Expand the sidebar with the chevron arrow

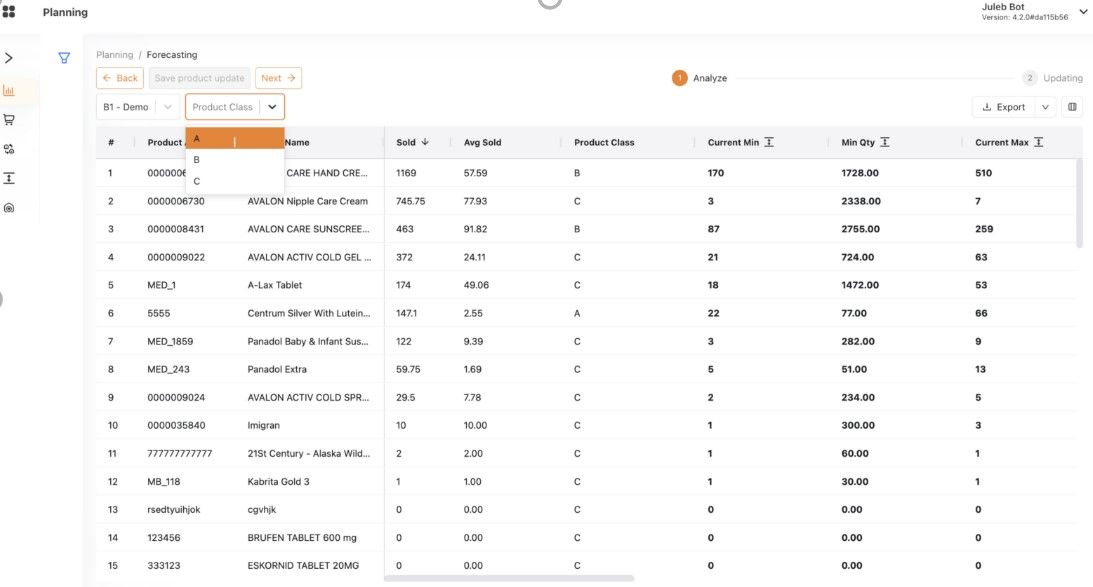coord(9,58)
